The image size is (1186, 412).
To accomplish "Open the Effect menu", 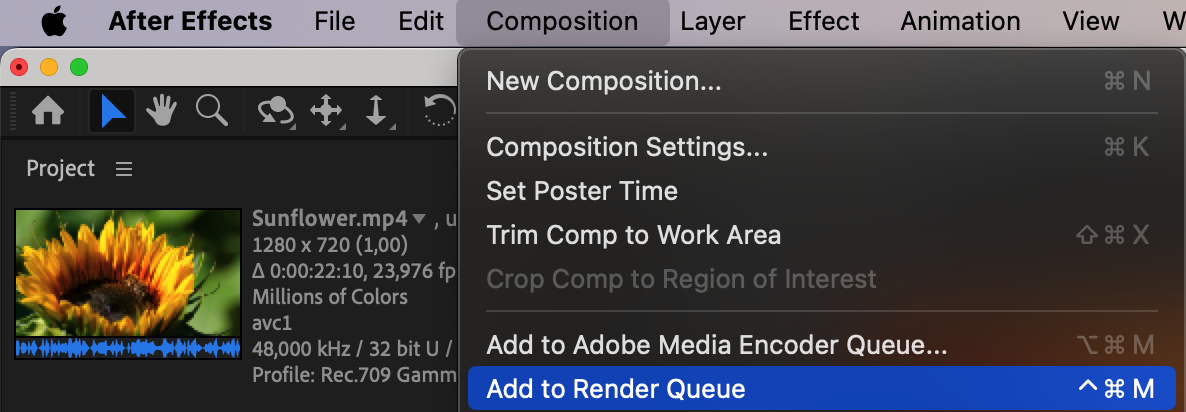I will click(x=823, y=21).
